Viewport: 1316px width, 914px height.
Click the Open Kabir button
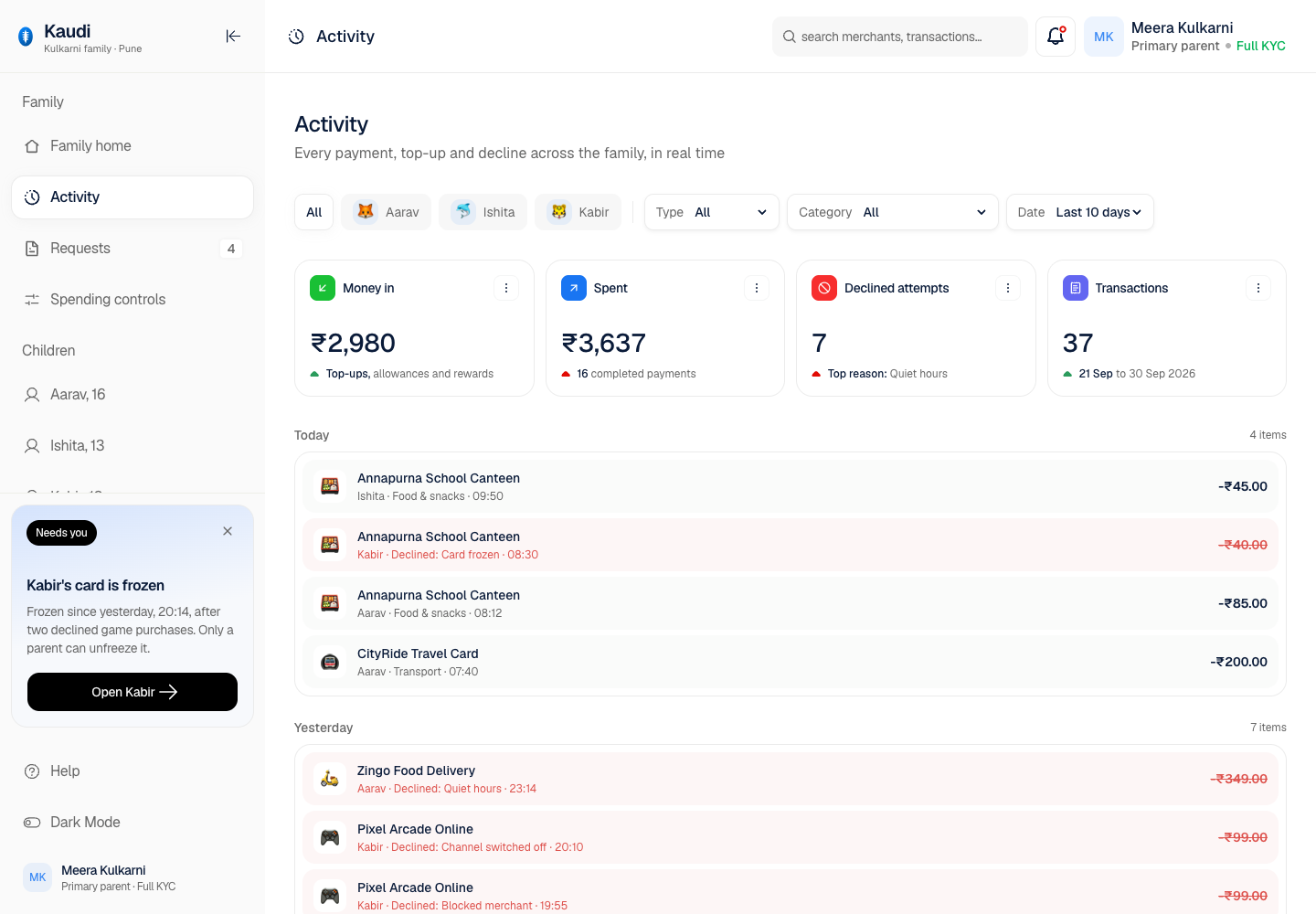[x=133, y=692]
